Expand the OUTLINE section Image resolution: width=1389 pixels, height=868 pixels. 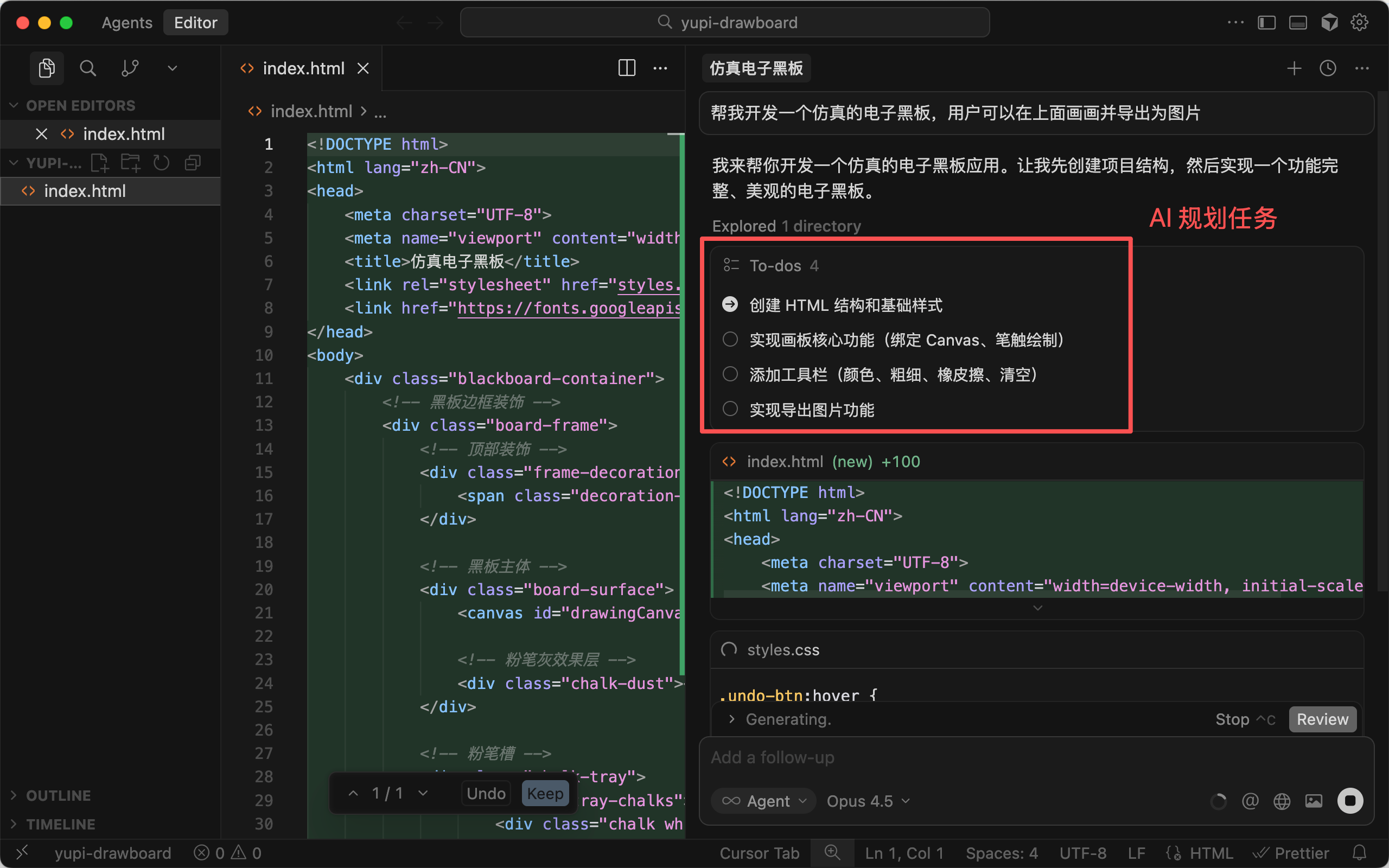pyautogui.click(x=58, y=795)
